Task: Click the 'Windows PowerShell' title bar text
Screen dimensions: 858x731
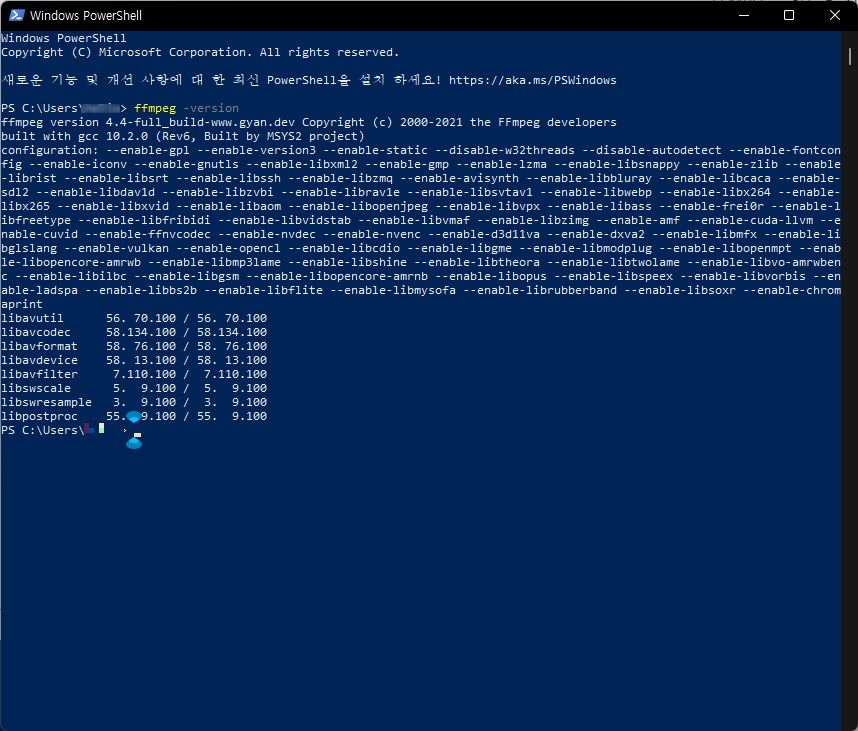Action: (x=86, y=15)
